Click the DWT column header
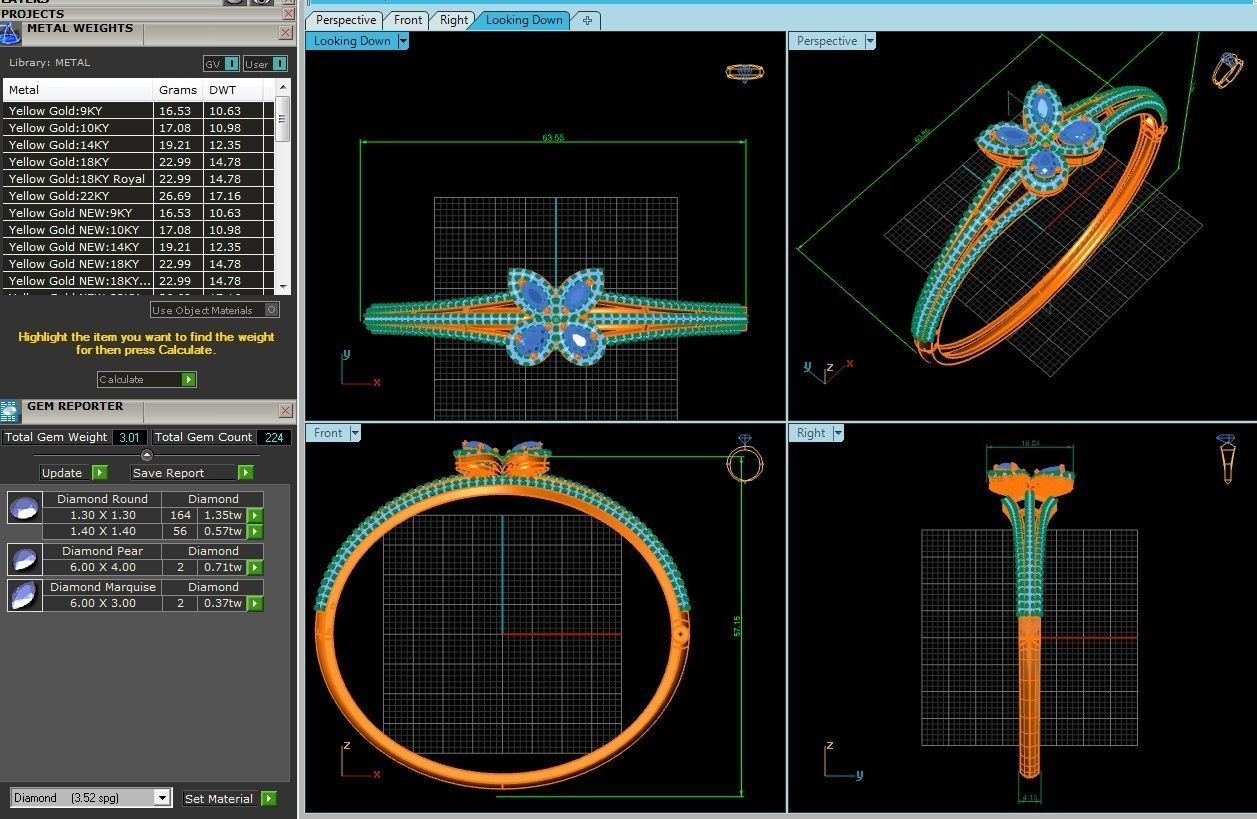 point(233,90)
